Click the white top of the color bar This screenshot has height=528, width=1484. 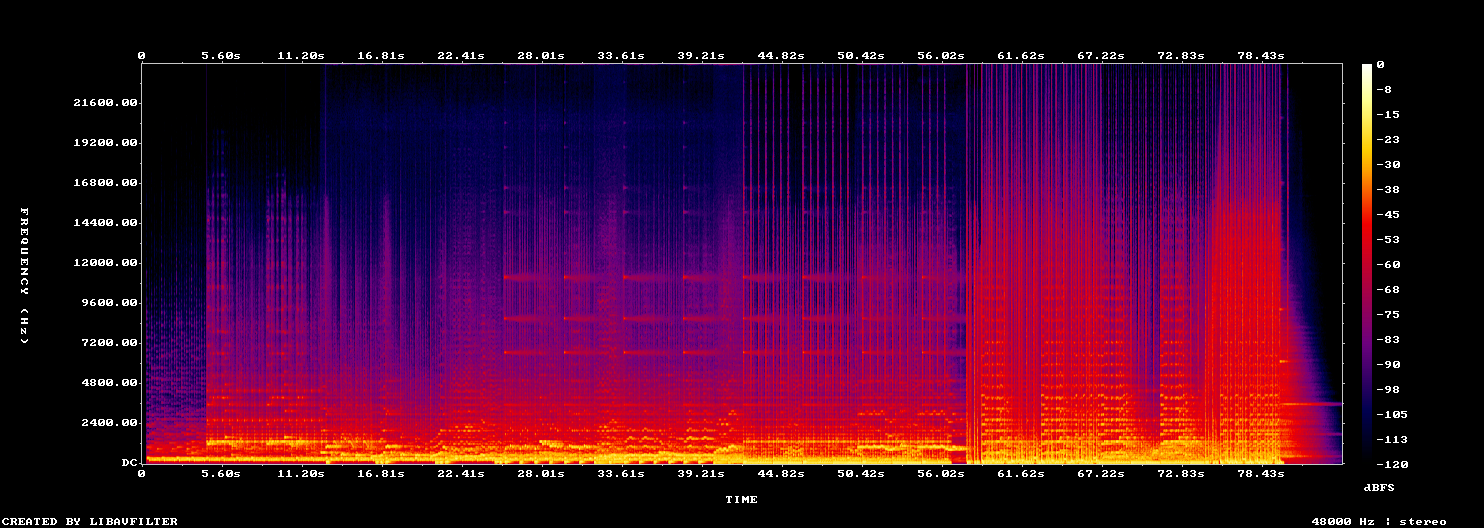click(1367, 68)
